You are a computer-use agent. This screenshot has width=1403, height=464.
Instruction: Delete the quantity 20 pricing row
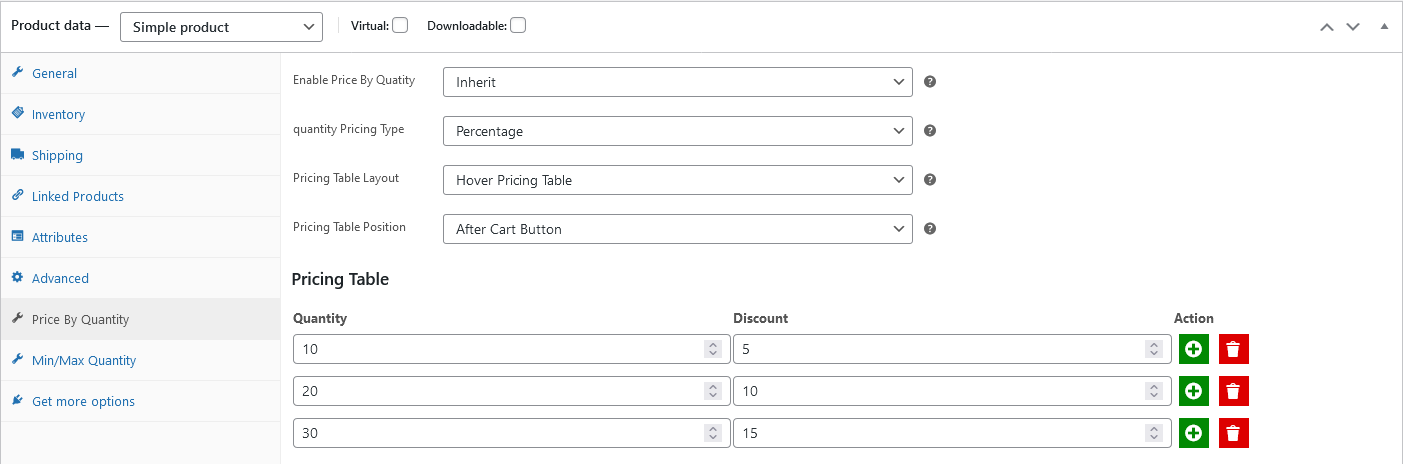coord(1234,391)
